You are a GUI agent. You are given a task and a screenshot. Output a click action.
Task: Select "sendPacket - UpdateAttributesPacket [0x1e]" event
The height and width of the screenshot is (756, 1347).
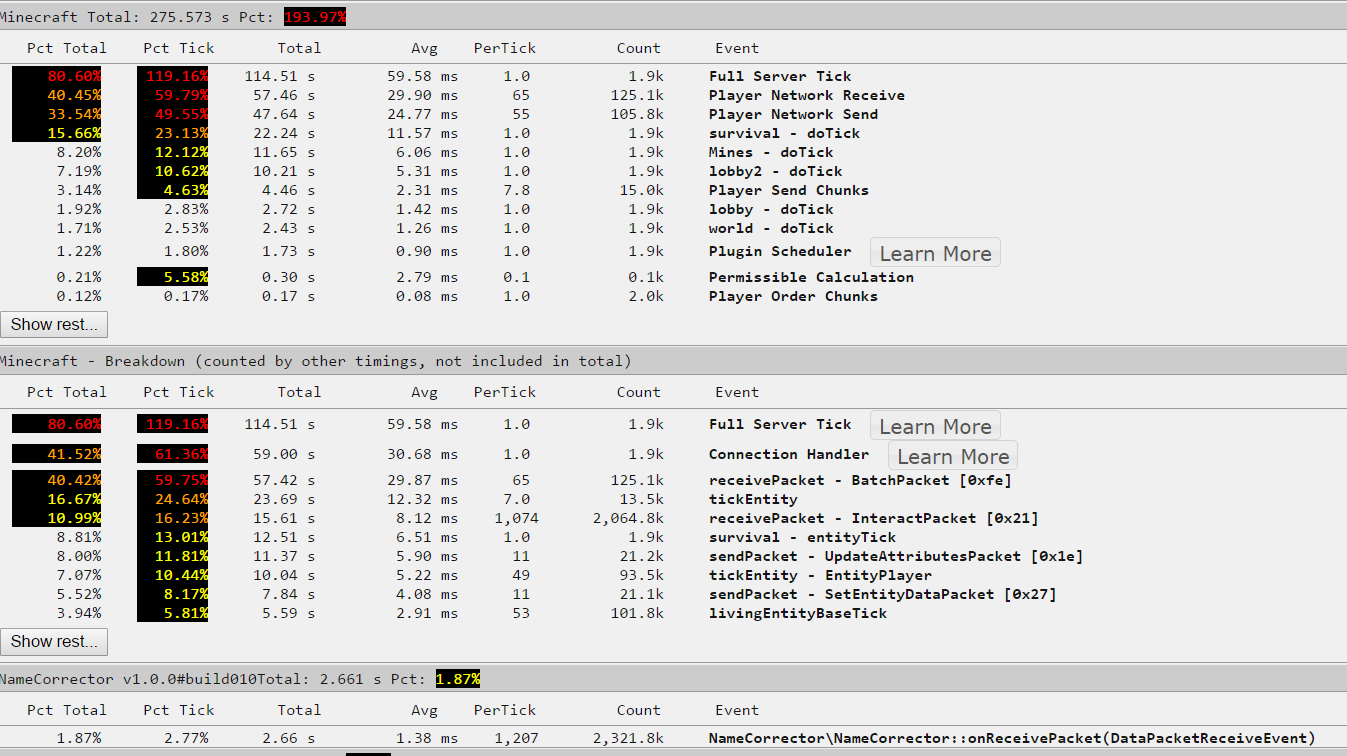click(896, 556)
